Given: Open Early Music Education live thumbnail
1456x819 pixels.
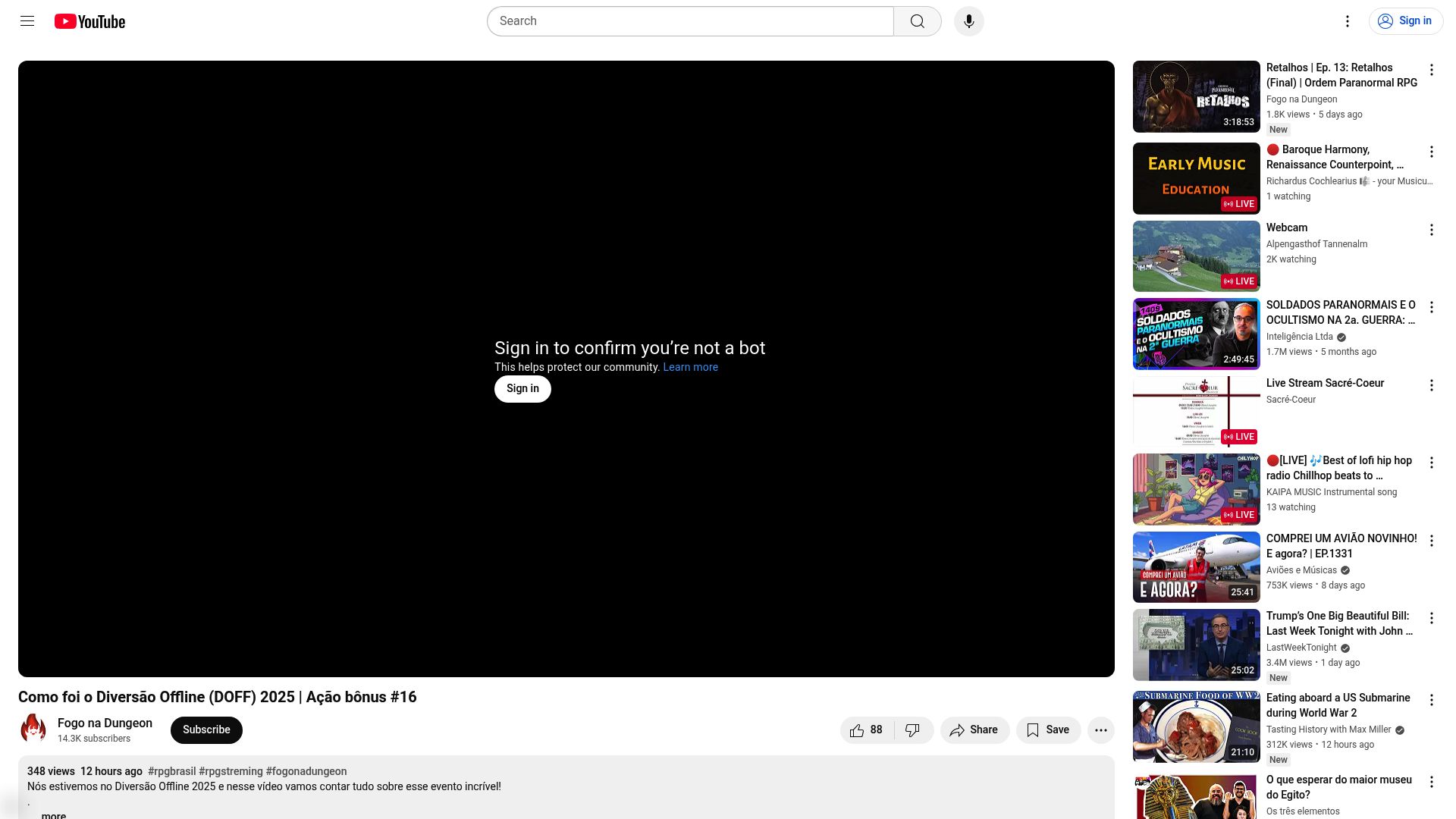Looking at the screenshot, I should pyautogui.click(x=1196, y=178).
